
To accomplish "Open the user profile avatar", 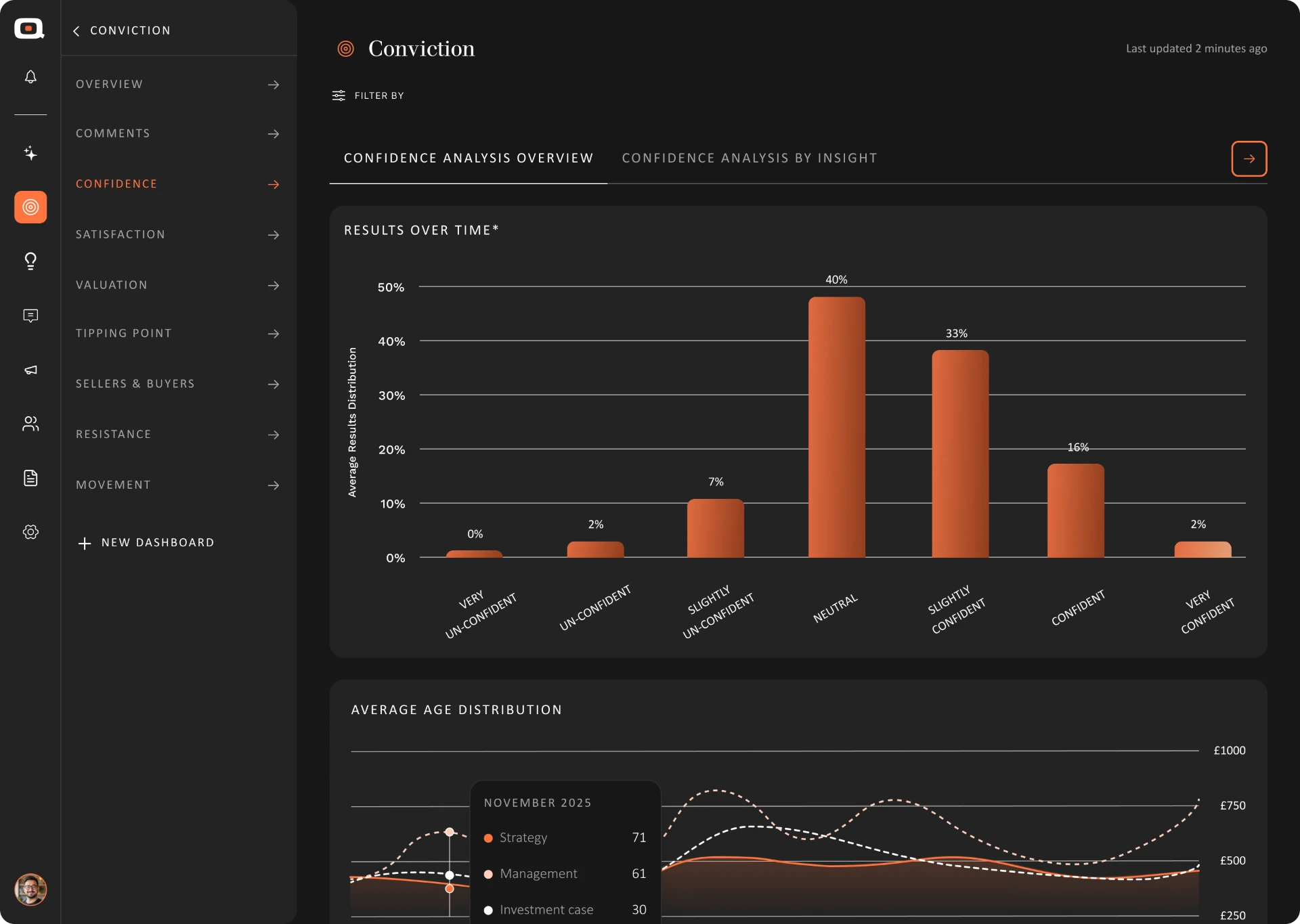I will point(30,889).
